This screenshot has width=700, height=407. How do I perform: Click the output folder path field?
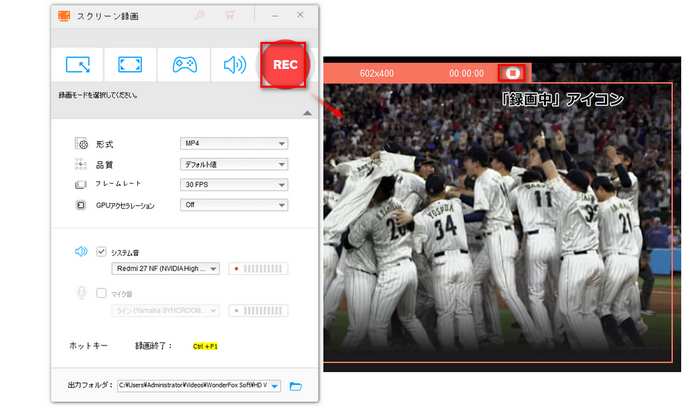(198, 385)
